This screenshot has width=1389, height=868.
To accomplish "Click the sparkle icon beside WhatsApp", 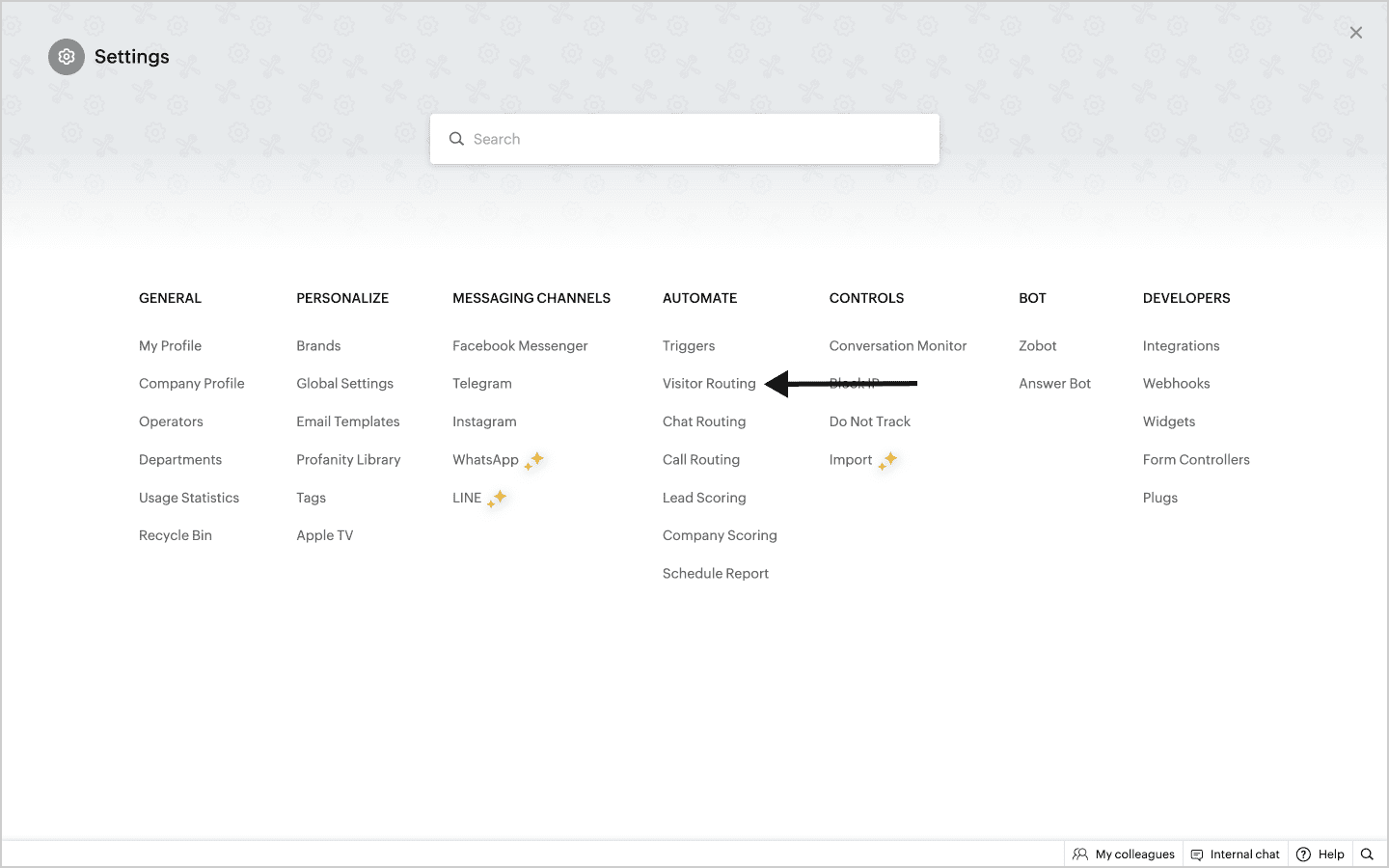I will coord(534,460).
